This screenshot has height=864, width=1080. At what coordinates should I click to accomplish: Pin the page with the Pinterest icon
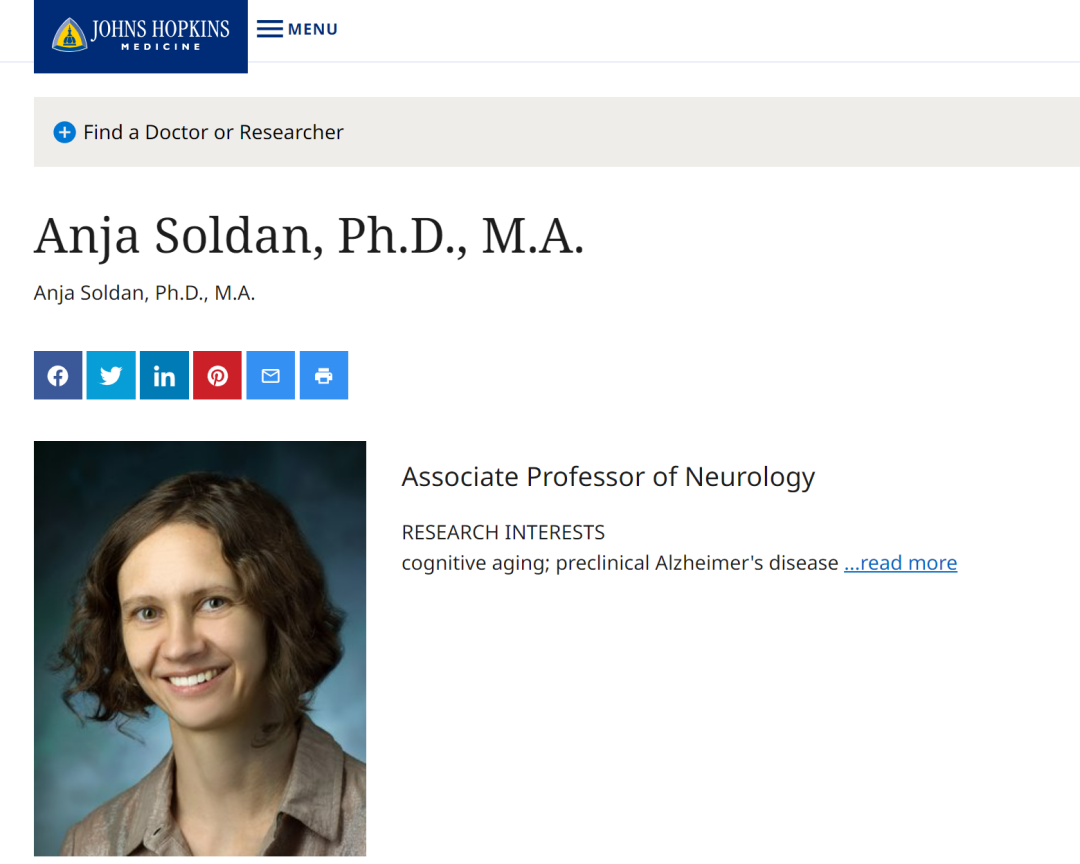tap(218, 376)
